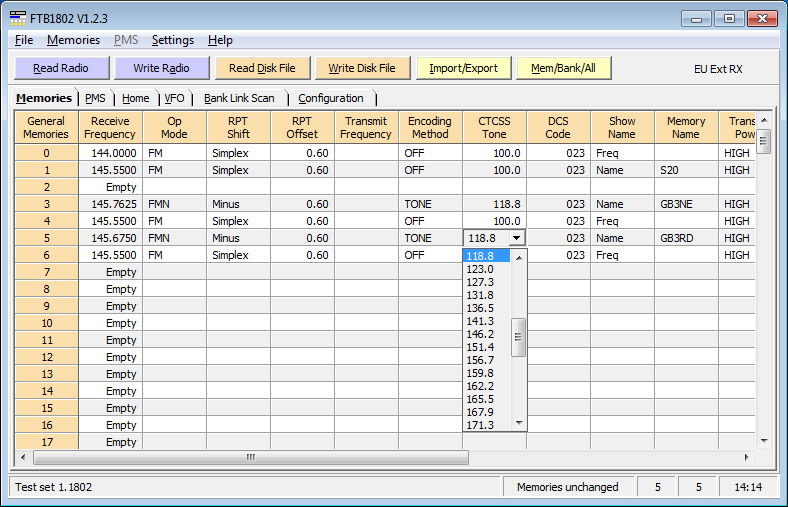The image size is (788, 507).
Task: Switch to the Bank Link Scan tab
Action: (239, 98)
